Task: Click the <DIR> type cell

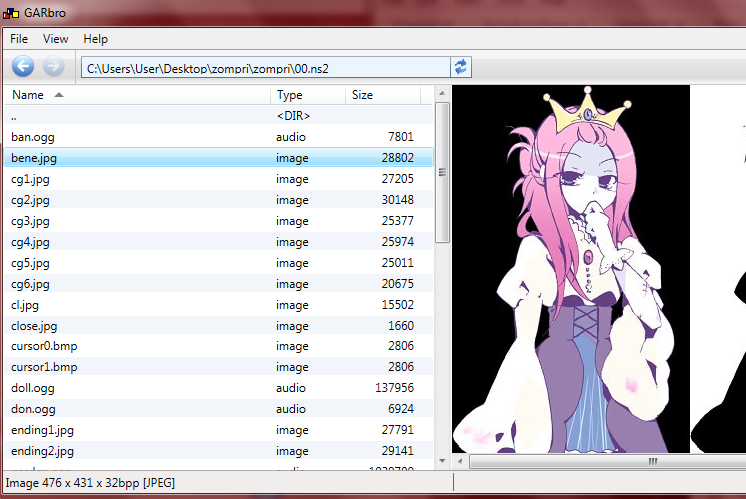Action: [x=294, y=116]
